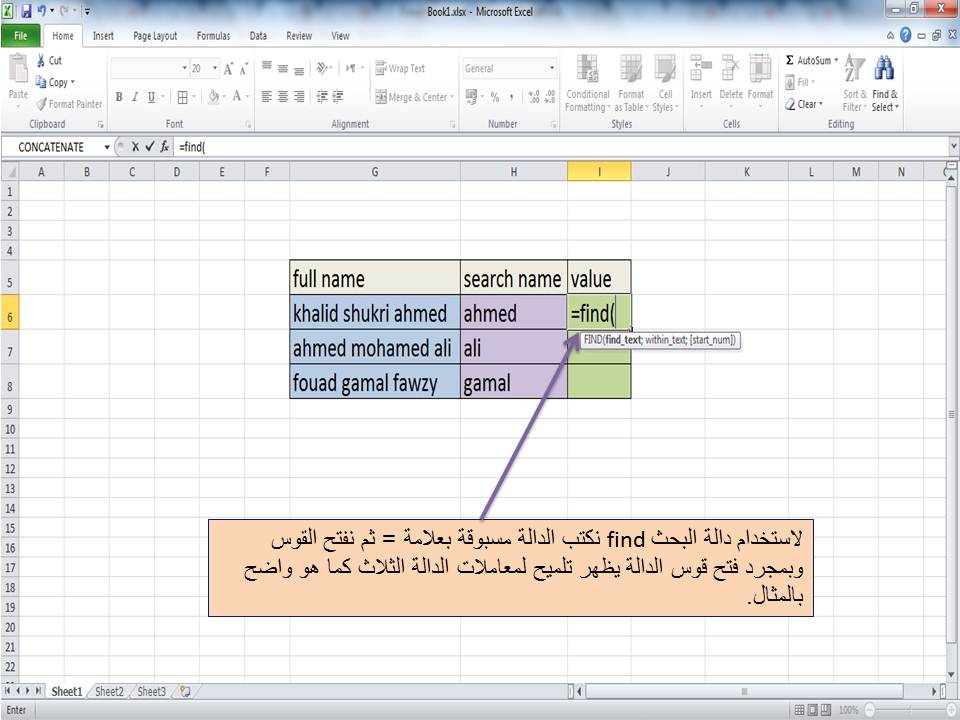960x720 pixels.
Task: Click the insert new worksheet icon
Action: pos(184,691)
